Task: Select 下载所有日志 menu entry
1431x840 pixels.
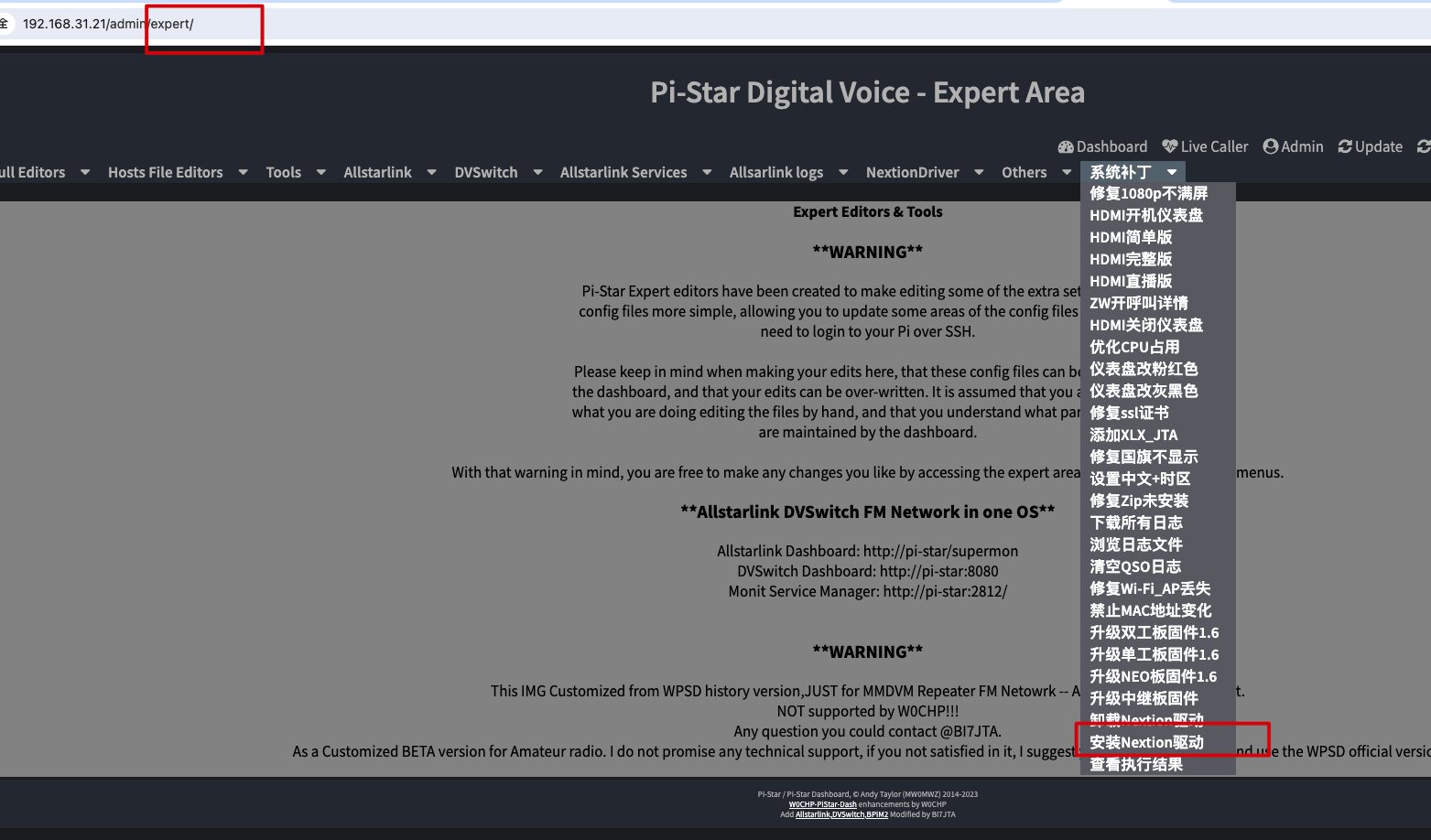Action: 1136,522
